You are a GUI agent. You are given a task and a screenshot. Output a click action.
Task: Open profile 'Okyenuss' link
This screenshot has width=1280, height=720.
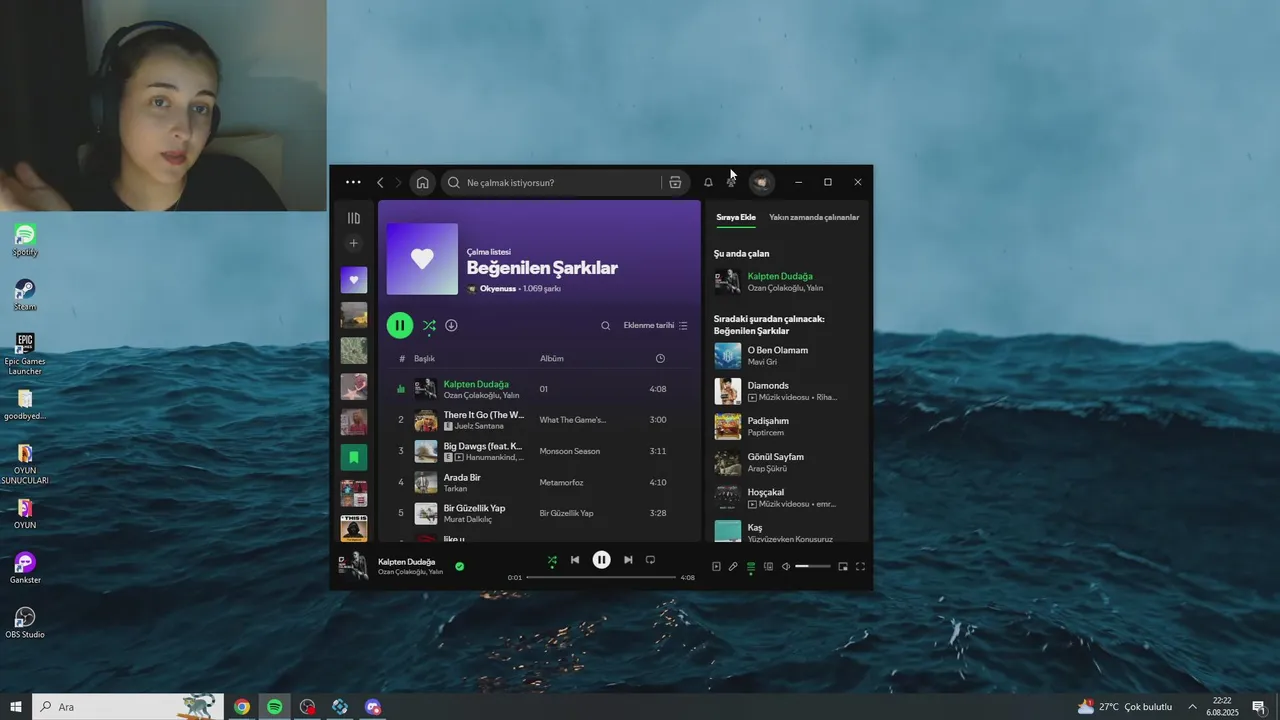click(x=498, y=289)
